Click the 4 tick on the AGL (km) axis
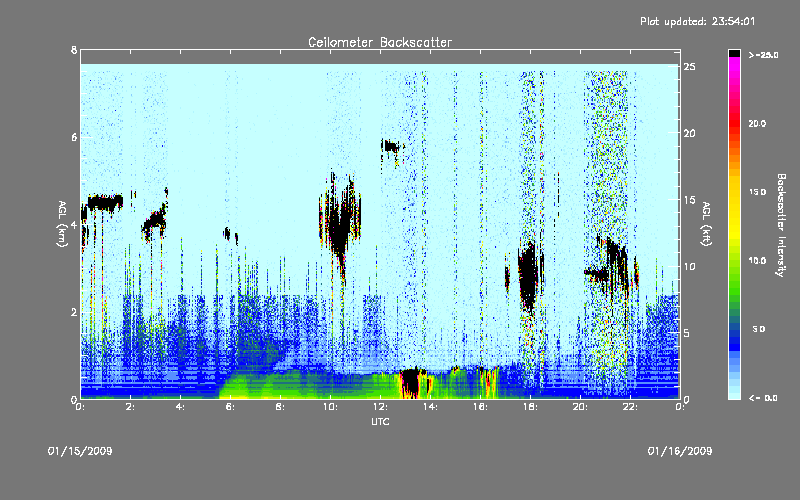The image size is (800, 500). 74,225
